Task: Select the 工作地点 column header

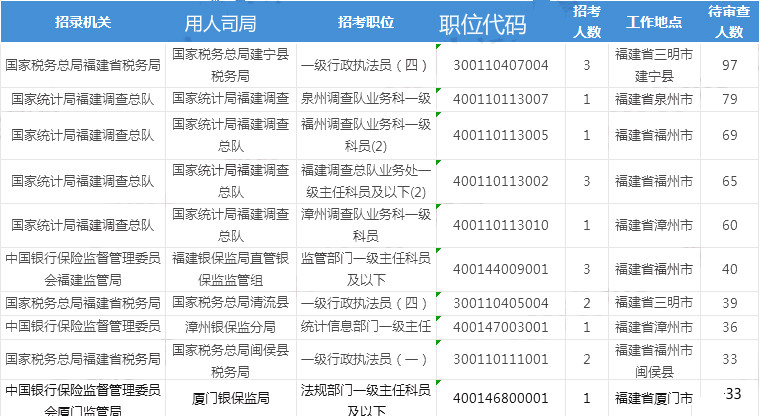Action: (x=654, y=22)
